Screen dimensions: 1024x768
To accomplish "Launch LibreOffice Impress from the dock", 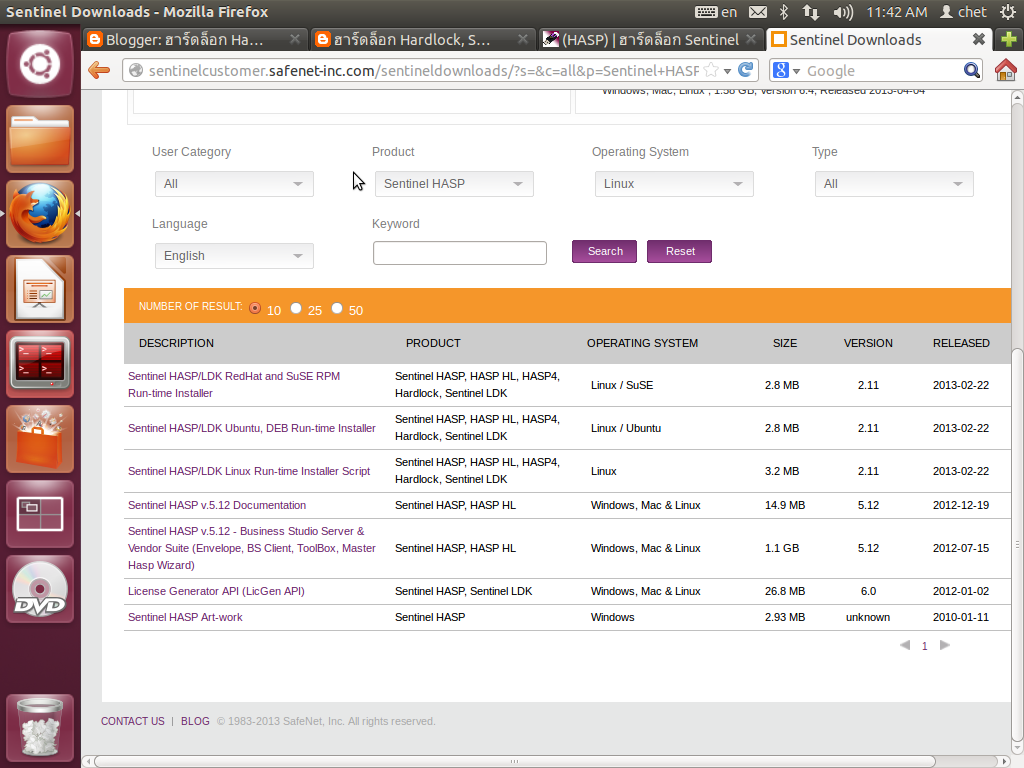I will click(x=40, y=289).
